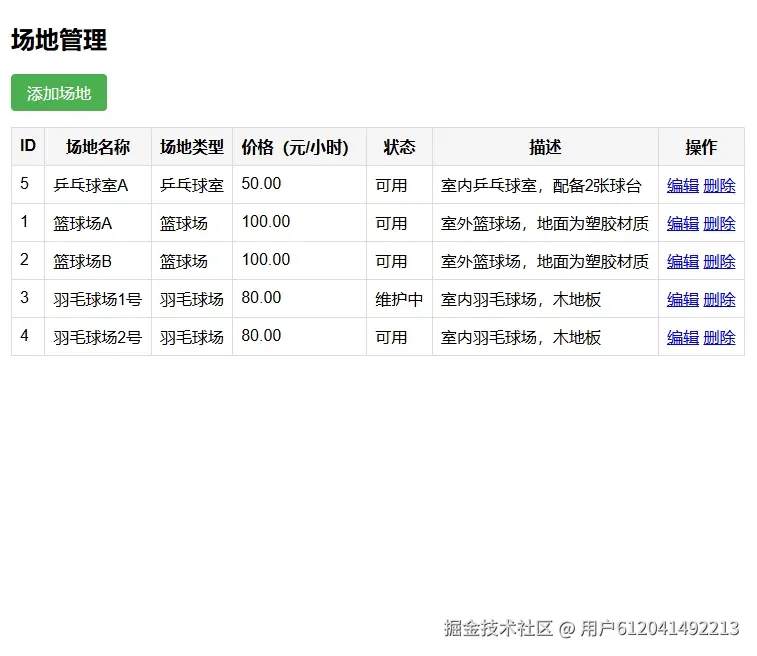The width and height of the screenshot is (757, 656).
Task: Edit the 羽毛球场2号 venue
Action: (683, 337)
